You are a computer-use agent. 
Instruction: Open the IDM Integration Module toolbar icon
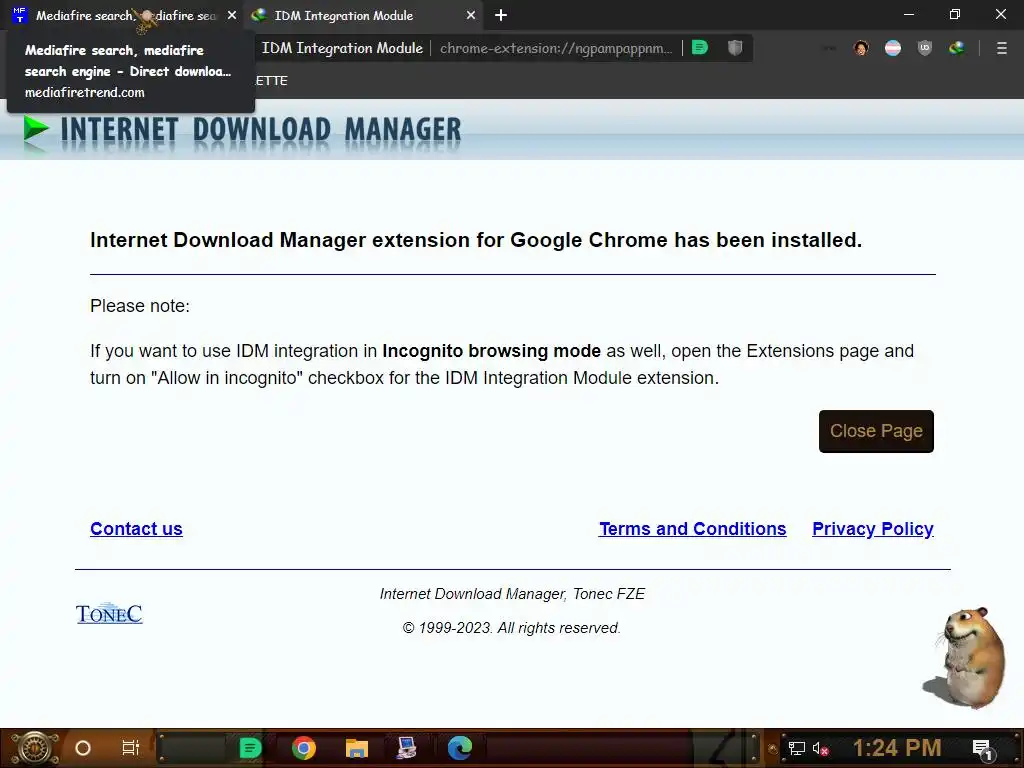957,48
